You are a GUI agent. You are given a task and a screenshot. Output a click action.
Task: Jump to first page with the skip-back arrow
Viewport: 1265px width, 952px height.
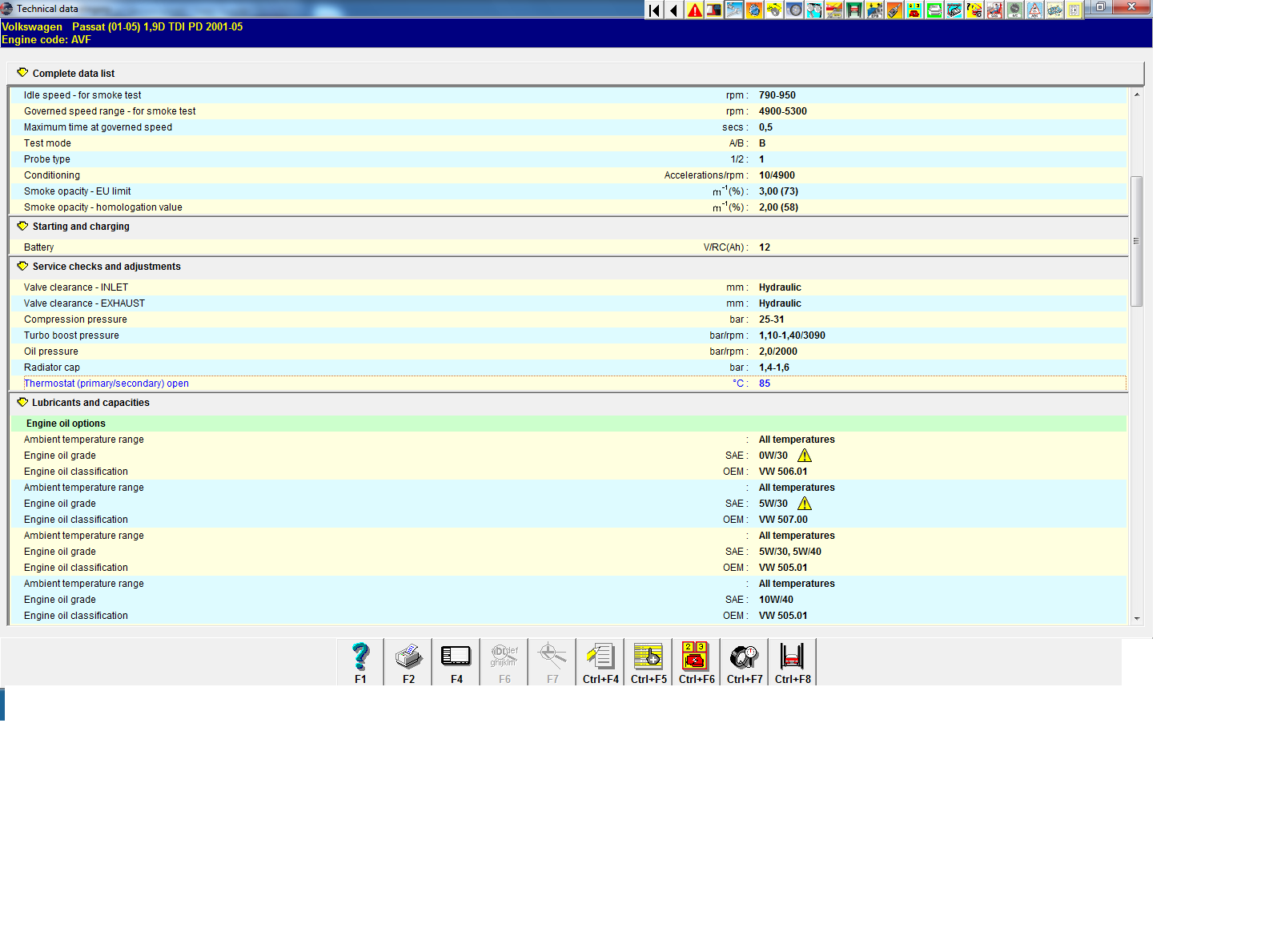coord(654,10)
